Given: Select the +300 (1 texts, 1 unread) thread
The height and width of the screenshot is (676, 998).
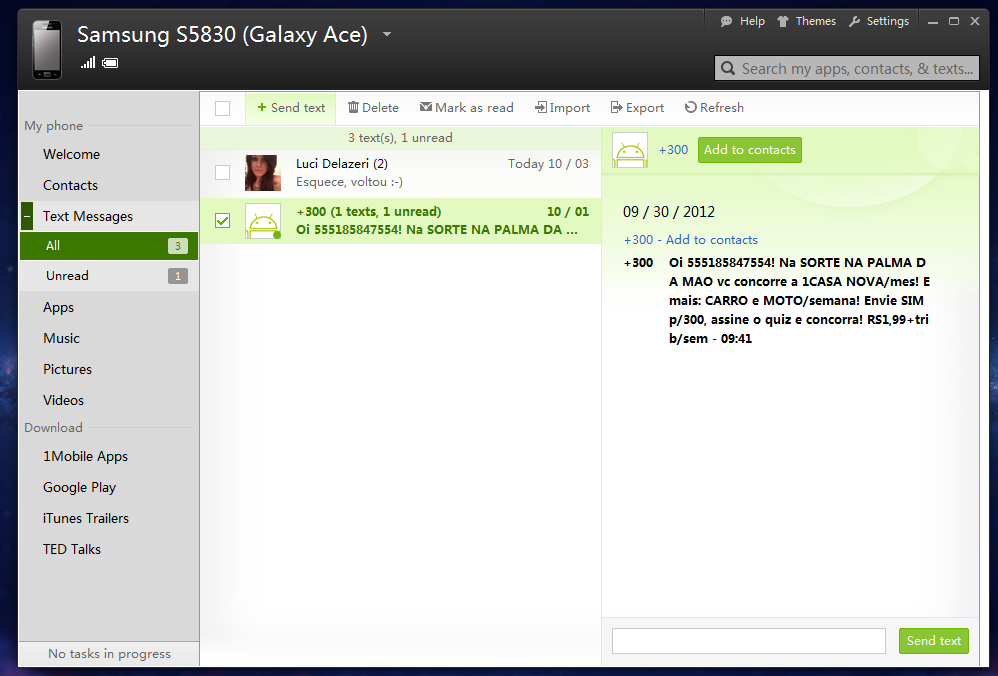Looking at the screenshot, I should coord(400,221).
